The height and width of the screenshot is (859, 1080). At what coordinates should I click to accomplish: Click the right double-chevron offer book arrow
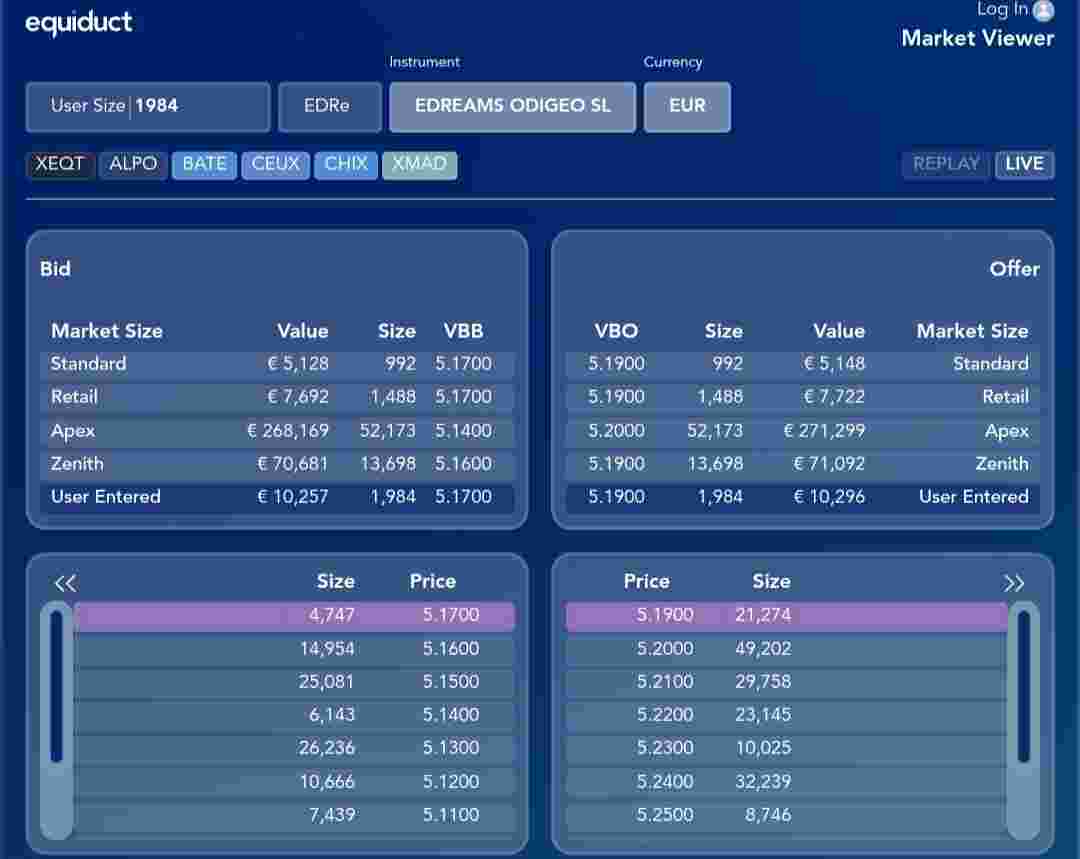tap(1014, 583)
